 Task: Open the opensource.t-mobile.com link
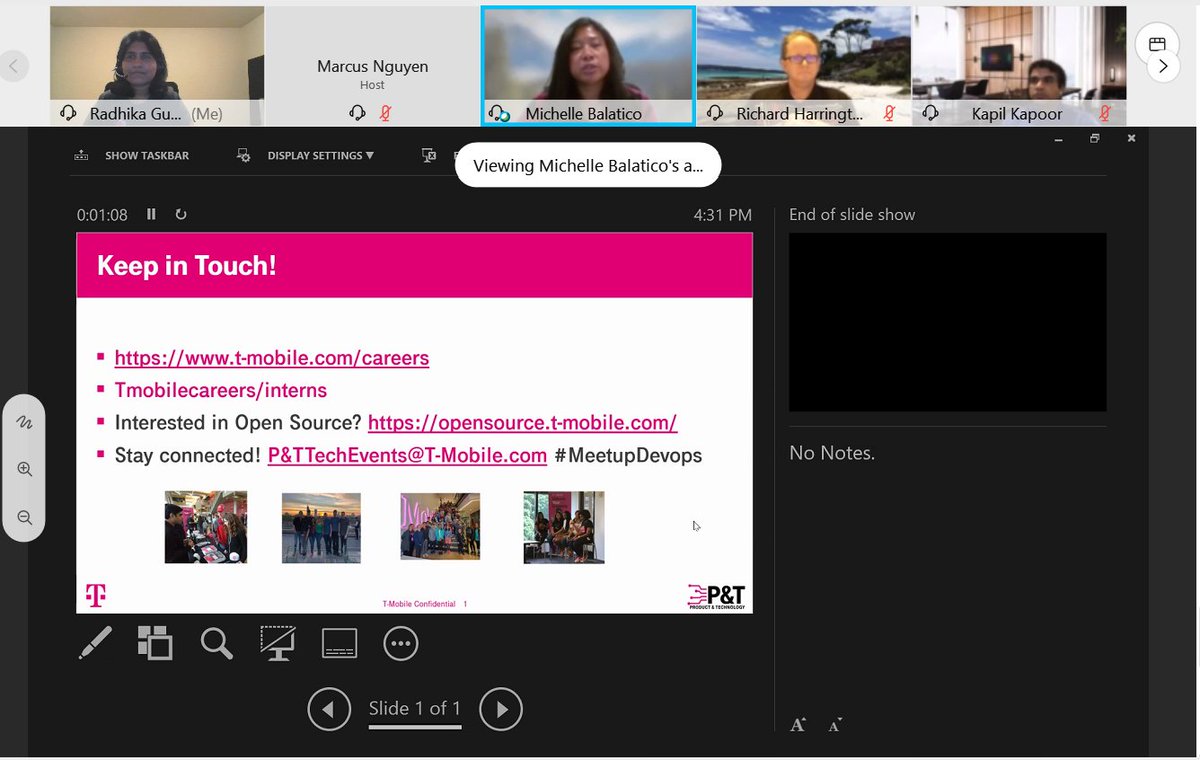click(x=523, y=423)
